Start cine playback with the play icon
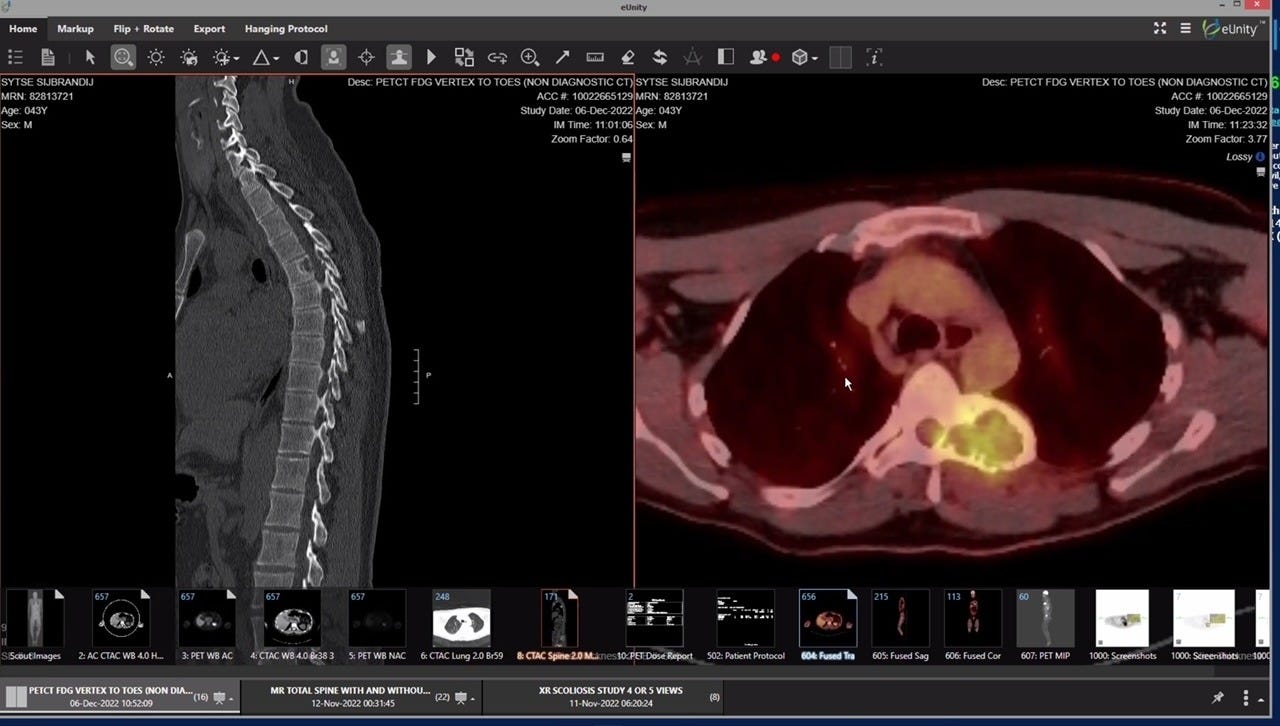The width and height of the screenshot is (1280, 726). point(432,57)
